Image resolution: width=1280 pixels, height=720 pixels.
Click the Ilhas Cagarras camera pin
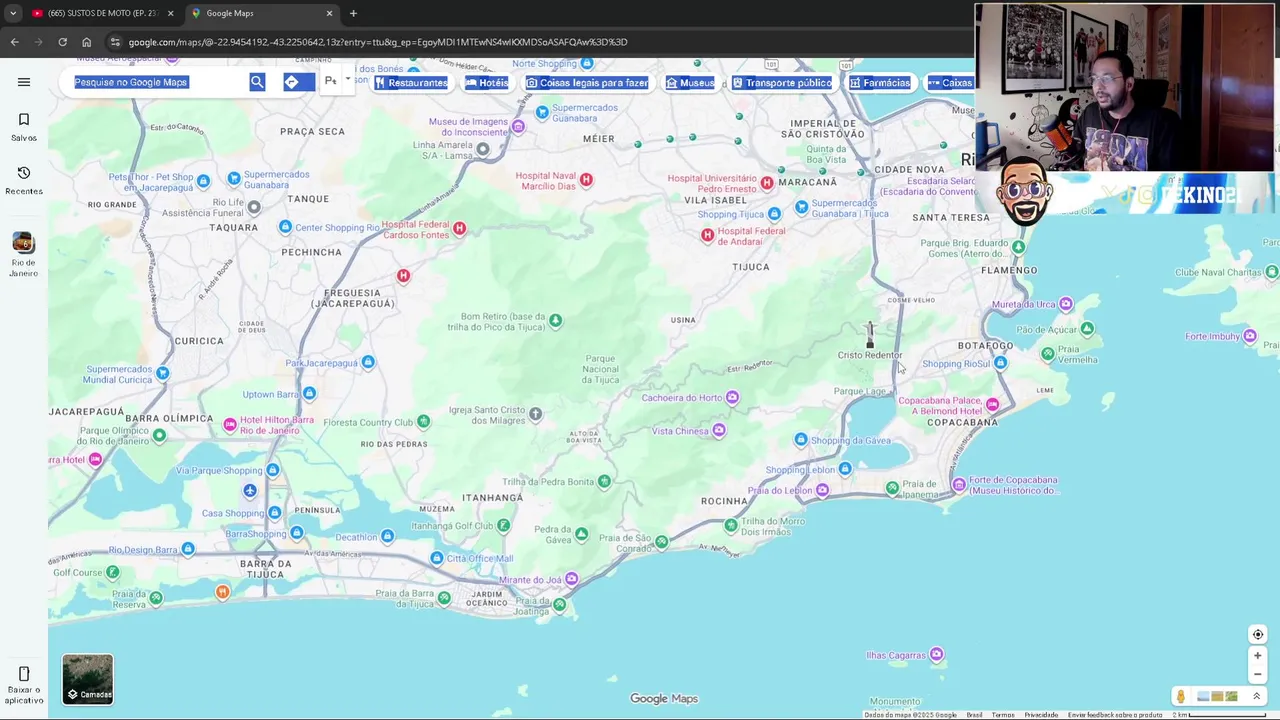pyautogui.click(x=936, y=655)
